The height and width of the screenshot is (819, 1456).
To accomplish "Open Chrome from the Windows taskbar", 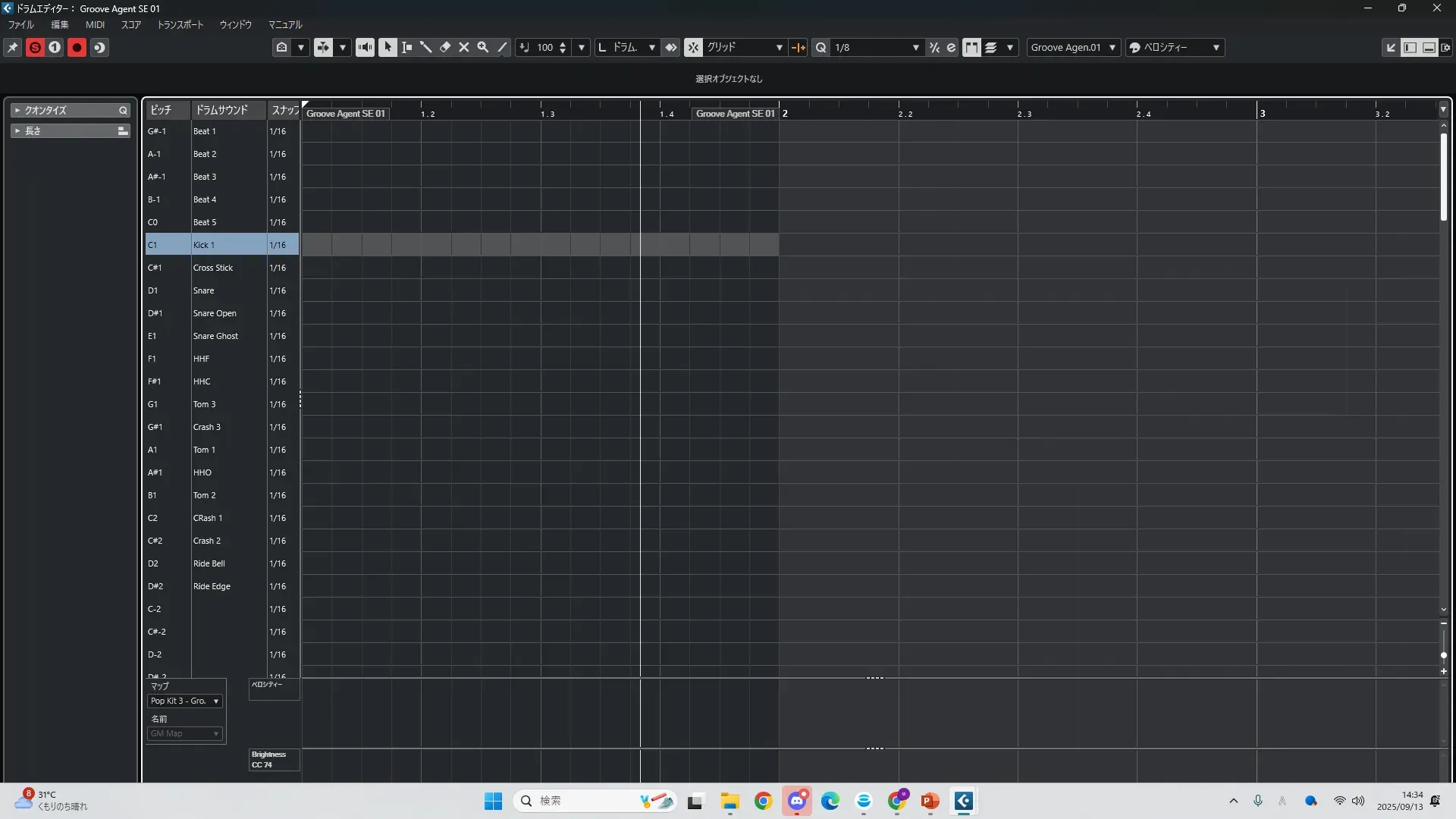I will pos(764,801).
